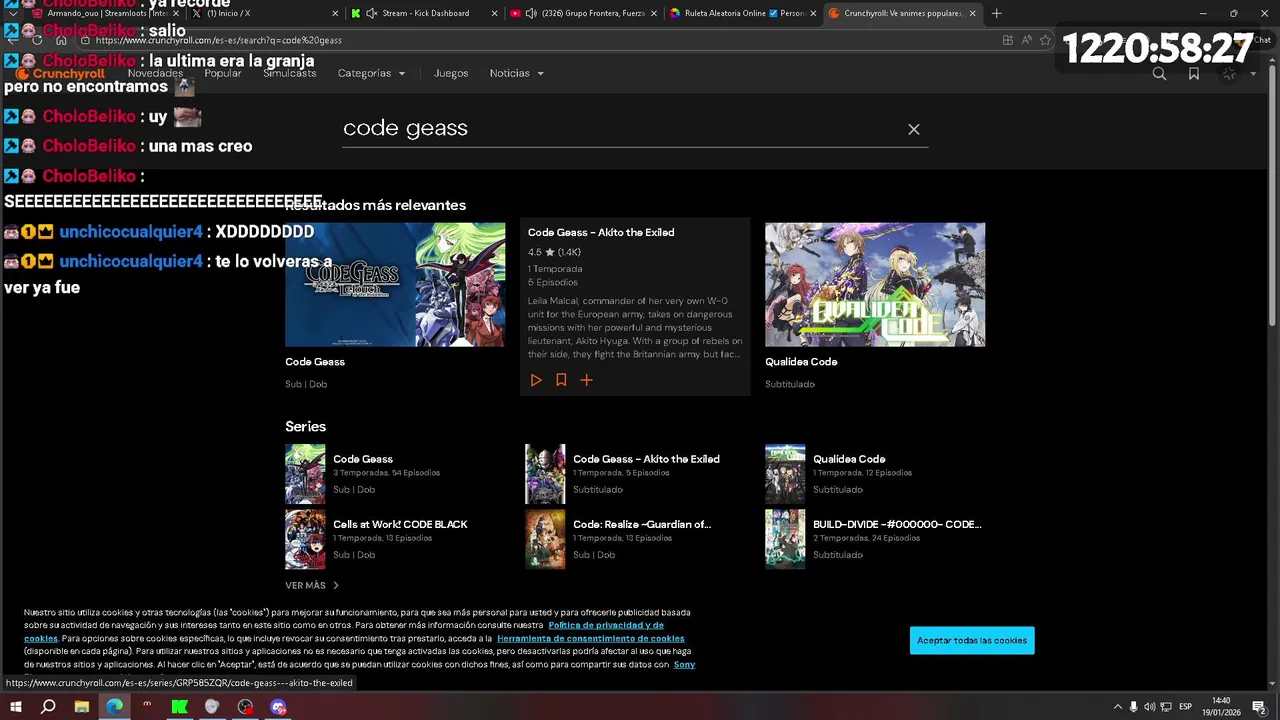
Task: Show hidden system tray icons
Action: coord(1118,707)
